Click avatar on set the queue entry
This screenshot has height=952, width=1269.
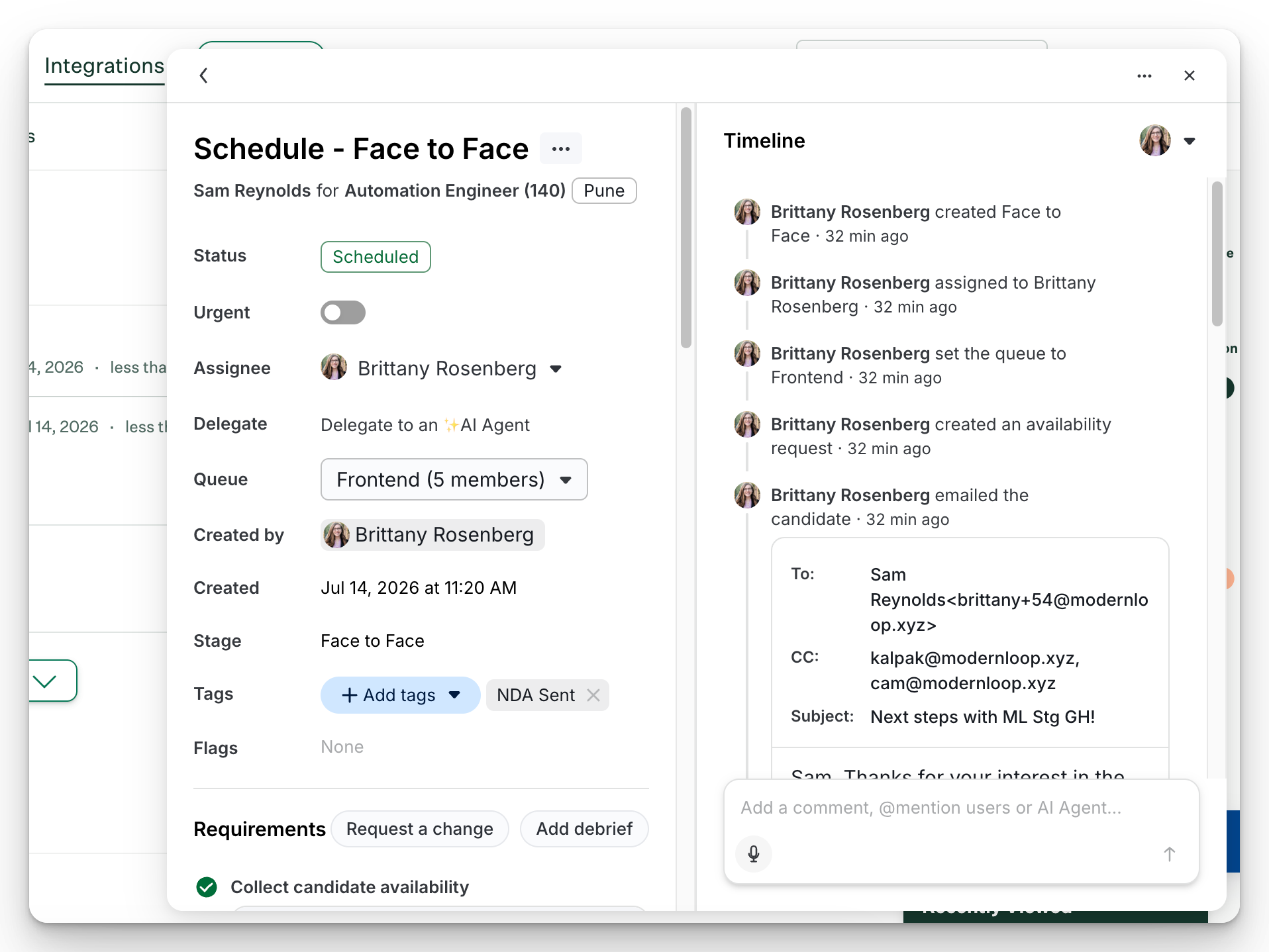pyautogui.click(x=747, y=354)
